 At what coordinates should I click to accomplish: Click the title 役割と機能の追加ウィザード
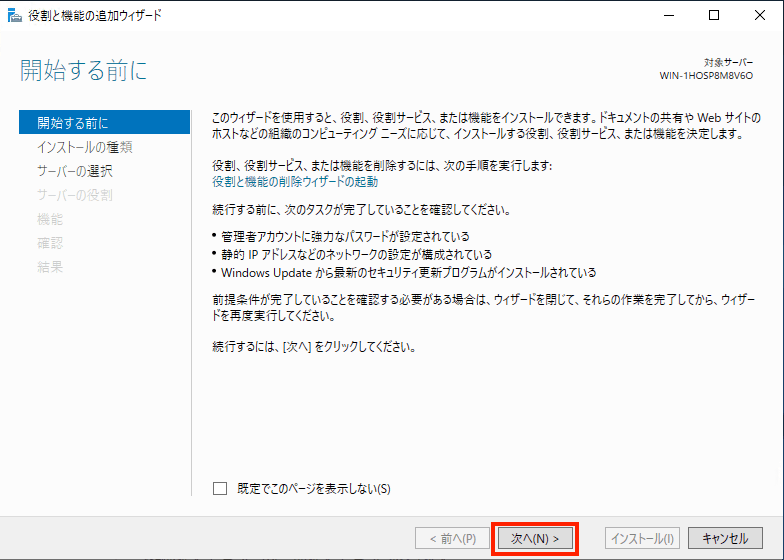[95, 16]
